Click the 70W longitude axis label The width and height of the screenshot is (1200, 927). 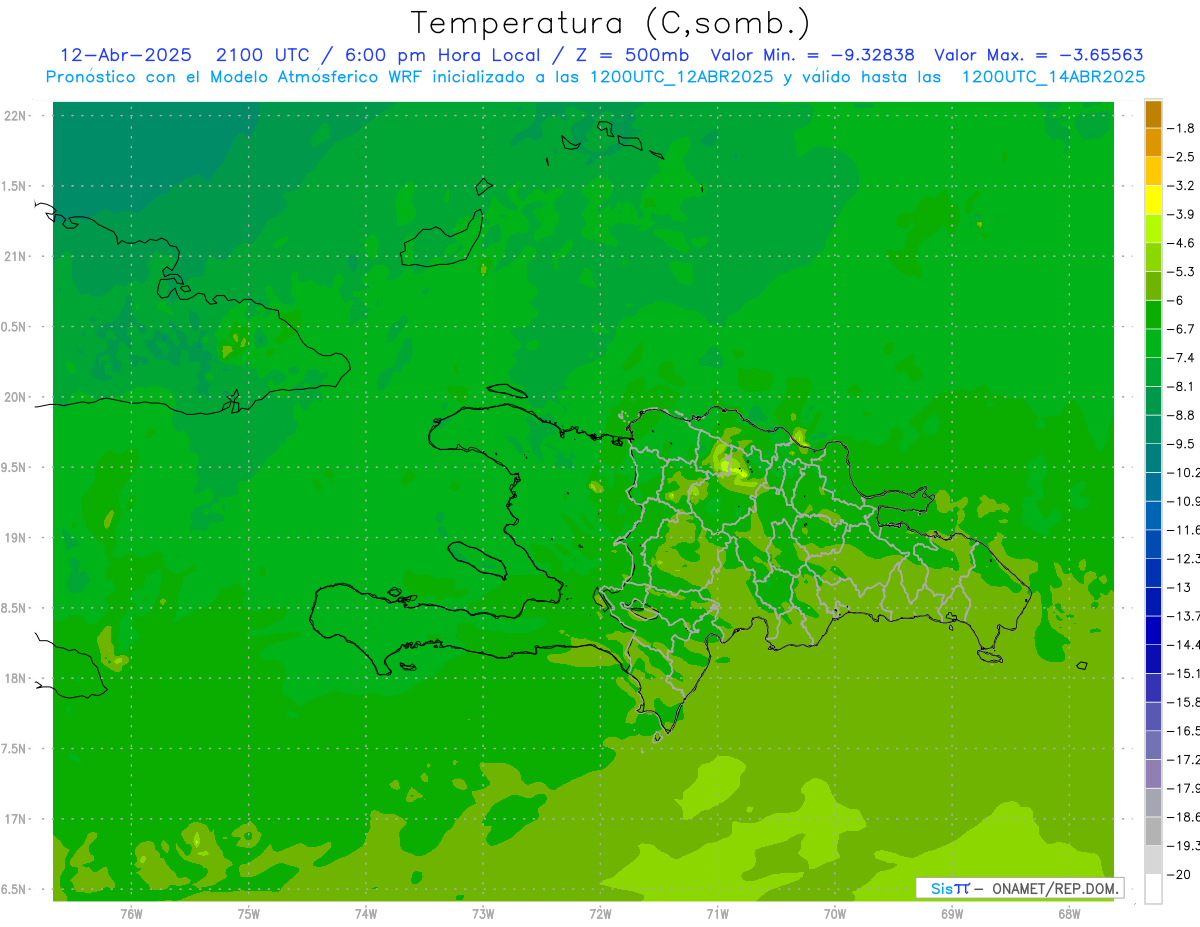pos(835,914)
